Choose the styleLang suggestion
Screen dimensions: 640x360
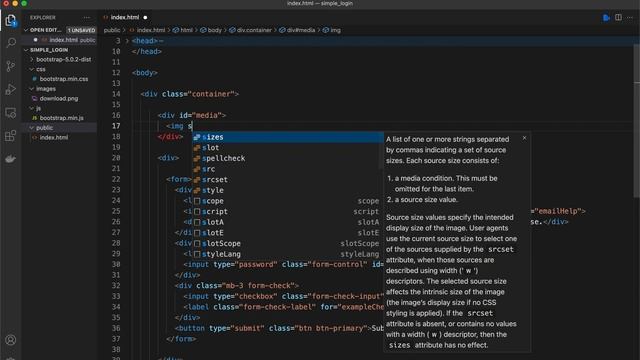[x=288, y=254]
